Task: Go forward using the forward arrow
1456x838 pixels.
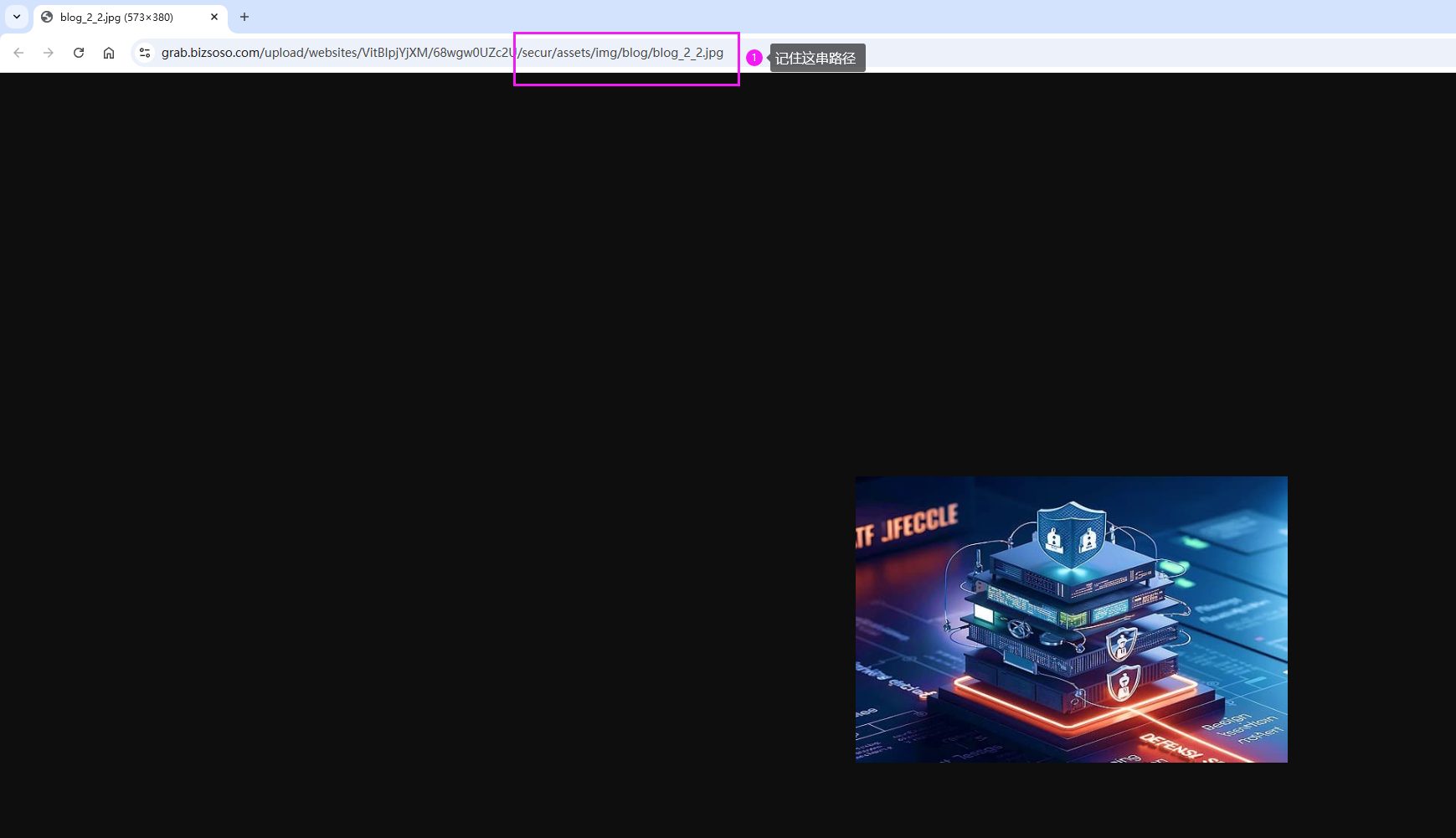Action: click(49, 53)
